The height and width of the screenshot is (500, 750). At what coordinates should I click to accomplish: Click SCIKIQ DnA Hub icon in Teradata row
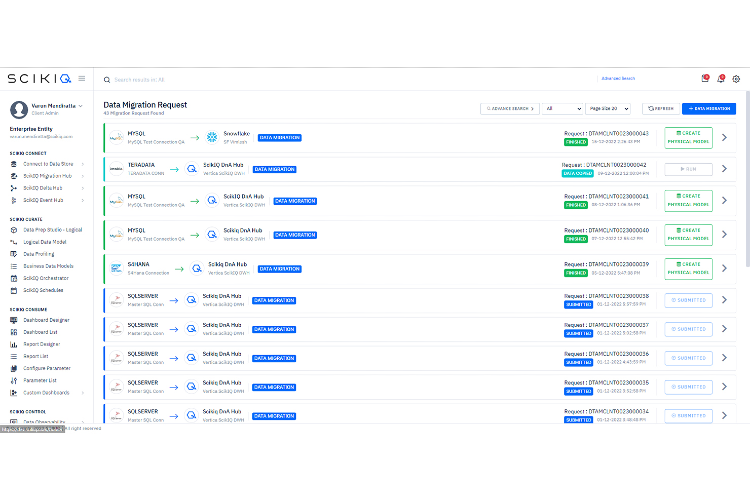(192, 169)
